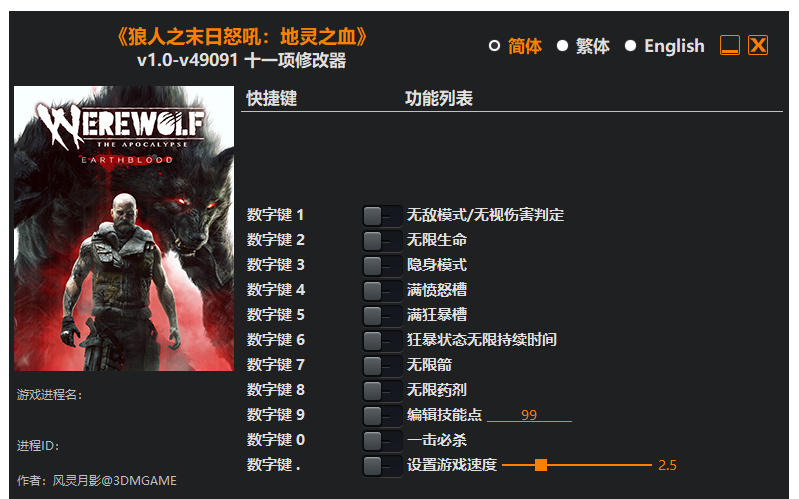Image resolution: width=799 pixels, height=499 pixels.
Task: Click version text v1.0-v49091
Action: coord(188,60)
